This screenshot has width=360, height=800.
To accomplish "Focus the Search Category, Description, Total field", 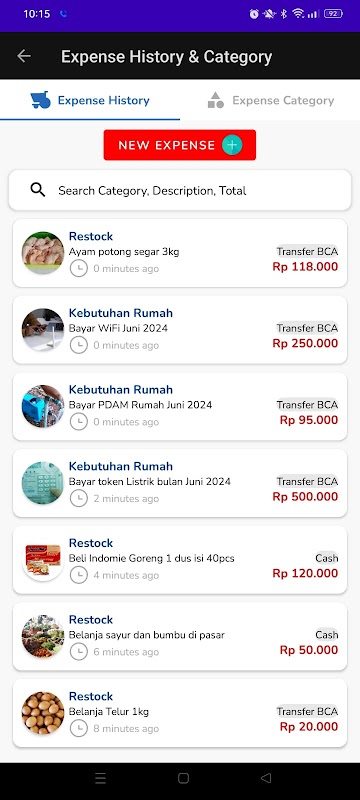I will click(x=180, y=190).
